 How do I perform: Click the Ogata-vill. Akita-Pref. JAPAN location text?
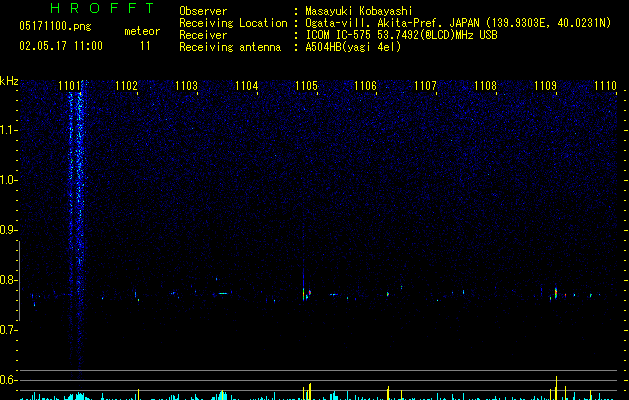coord(458,23)
